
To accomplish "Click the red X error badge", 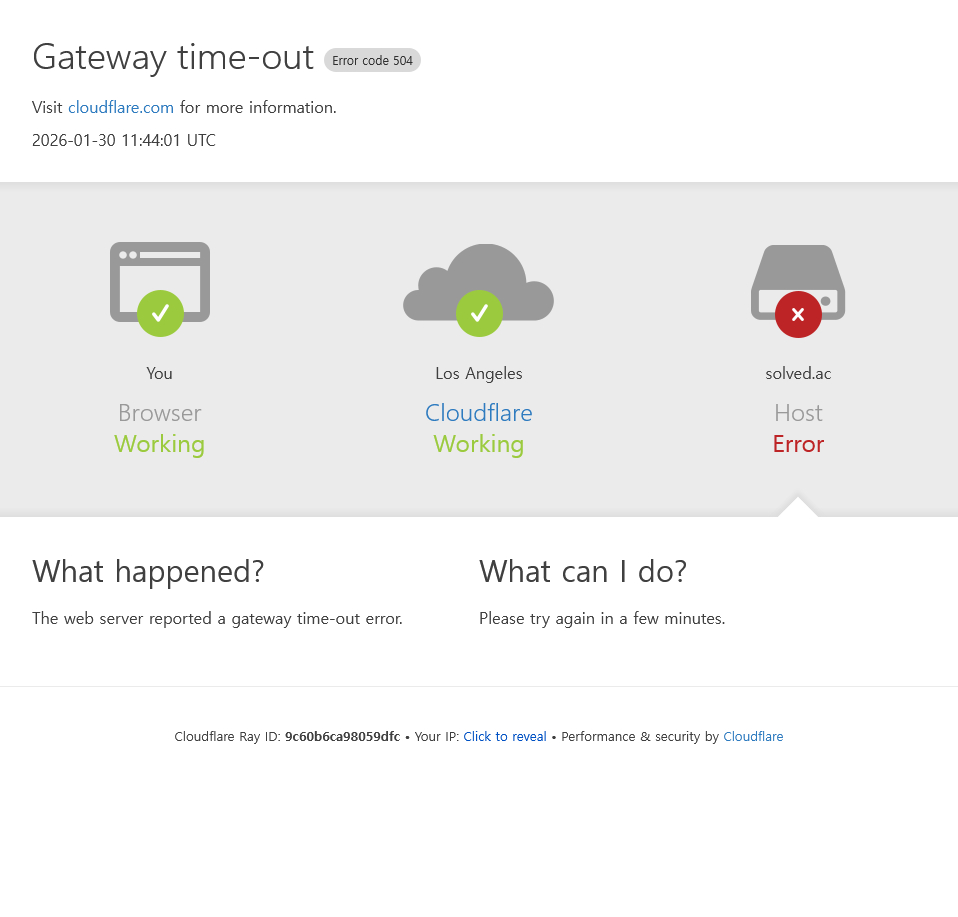I will [x=798, y=314].
